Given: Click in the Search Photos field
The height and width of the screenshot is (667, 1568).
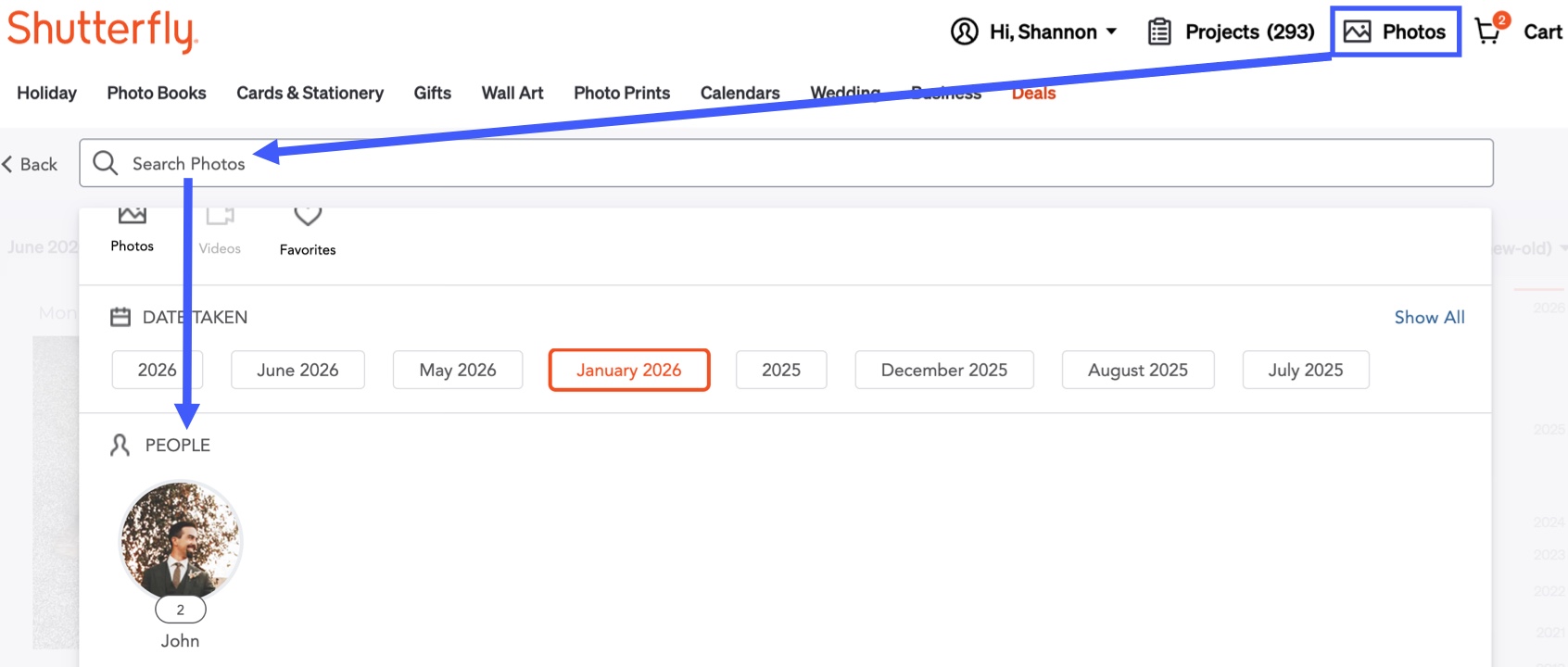Looking at the screenshot, I should point(786,163).
